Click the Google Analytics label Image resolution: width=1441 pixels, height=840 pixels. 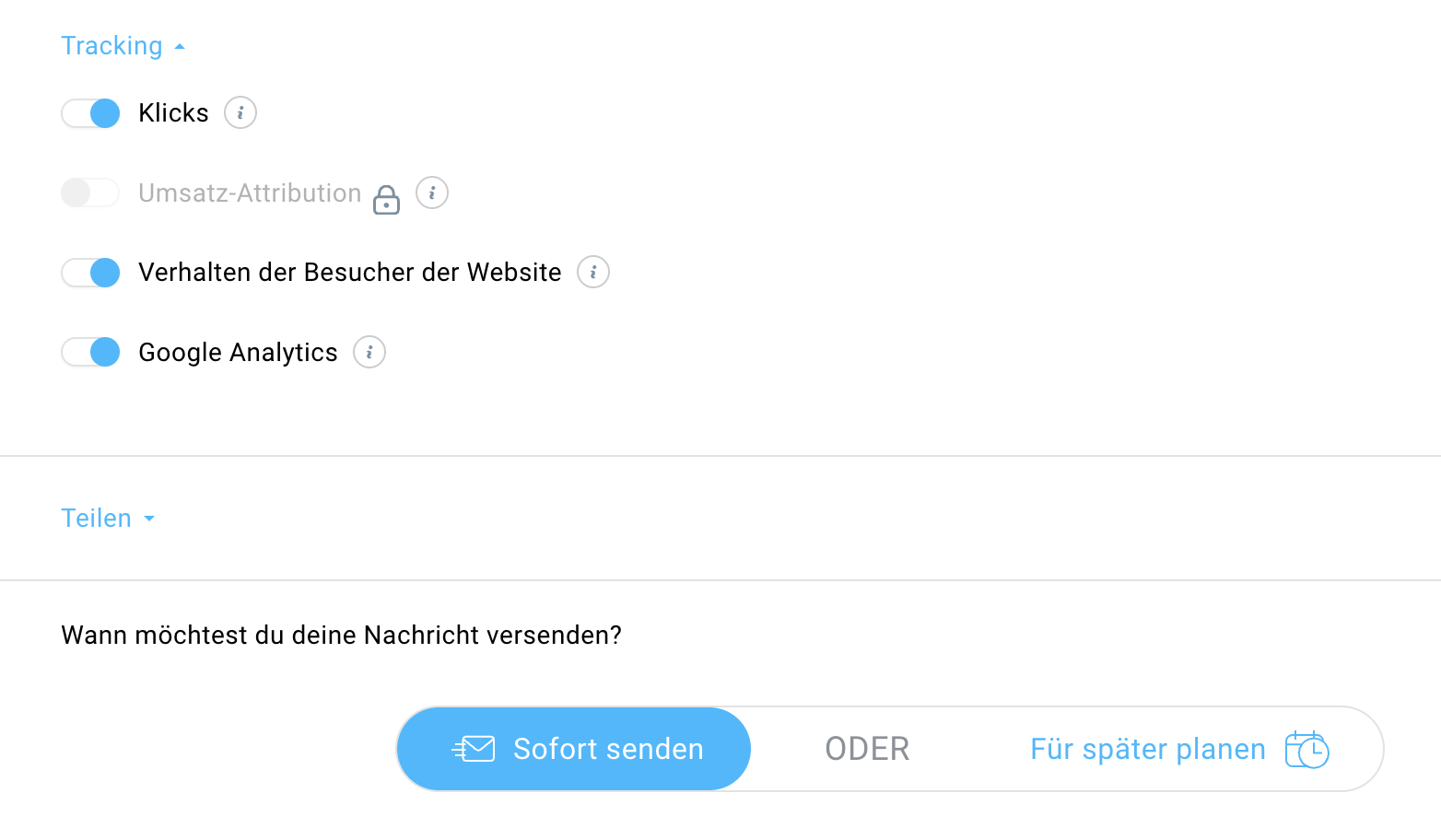point(238,352)
